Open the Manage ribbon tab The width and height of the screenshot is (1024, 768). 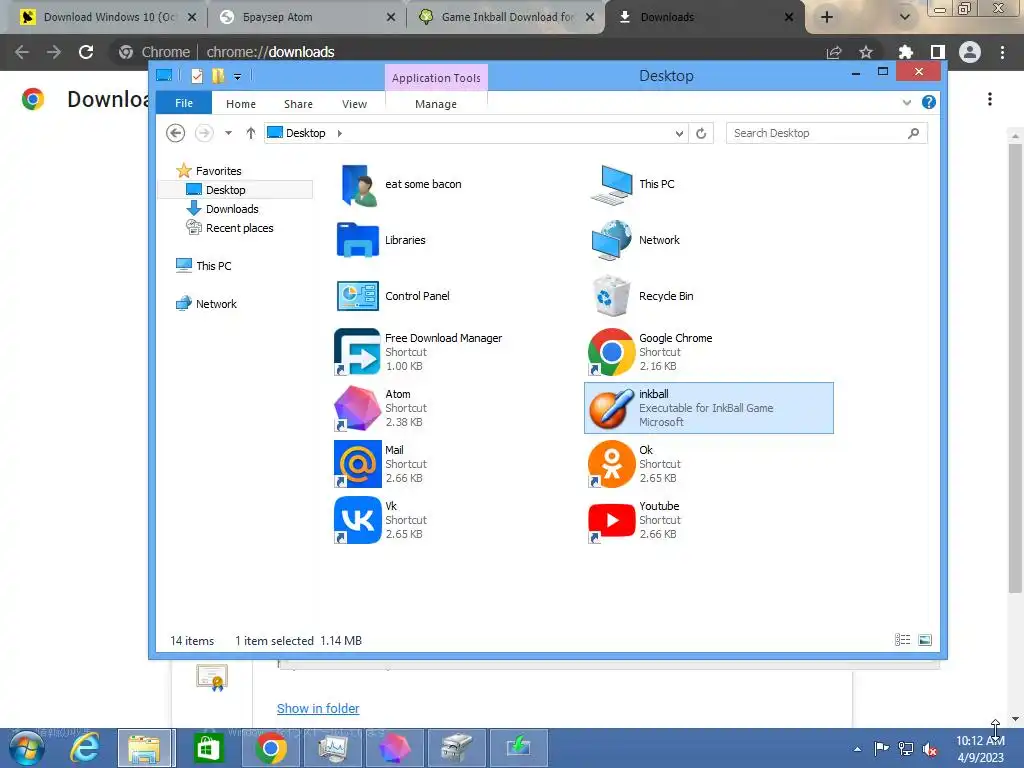pos(436,104)
